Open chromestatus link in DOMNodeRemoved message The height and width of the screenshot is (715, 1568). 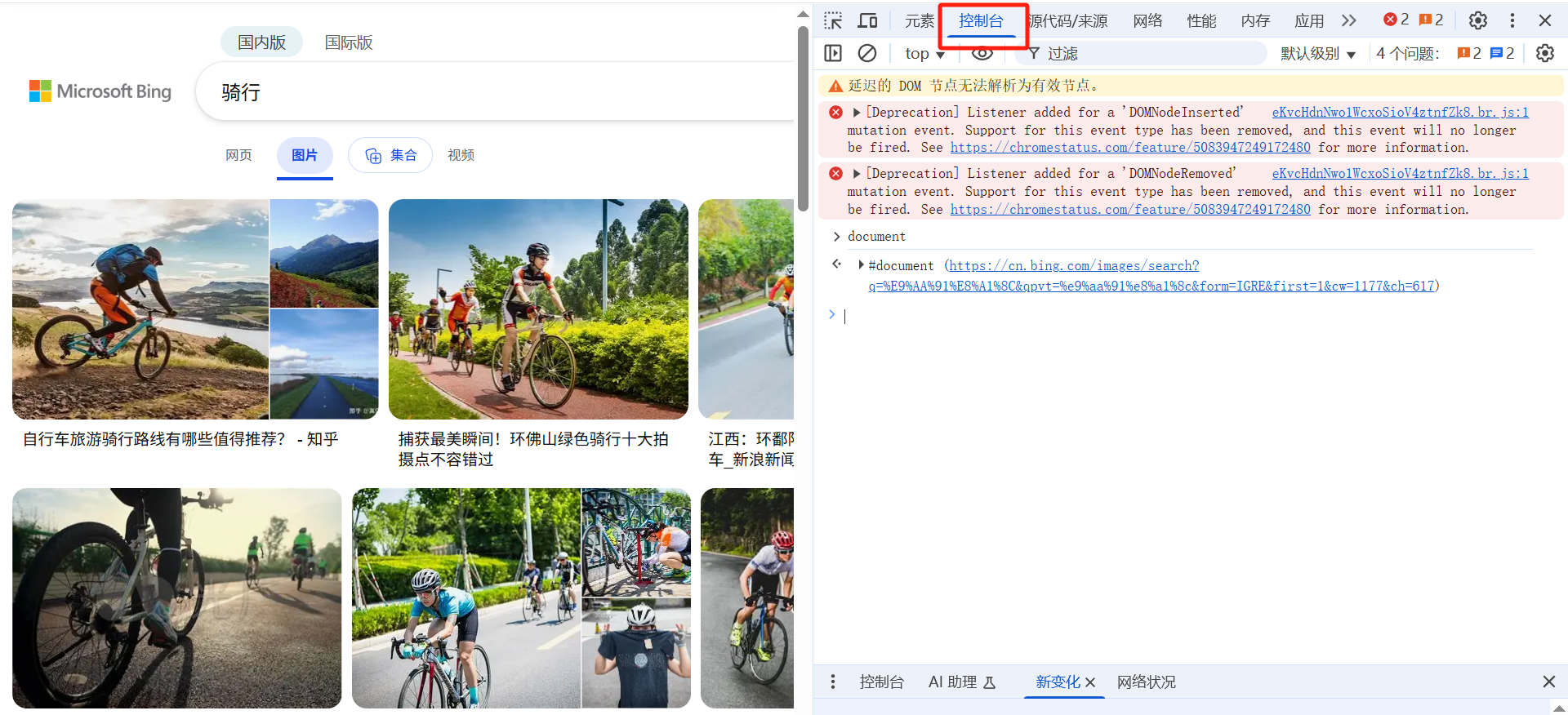point(1130,210)
